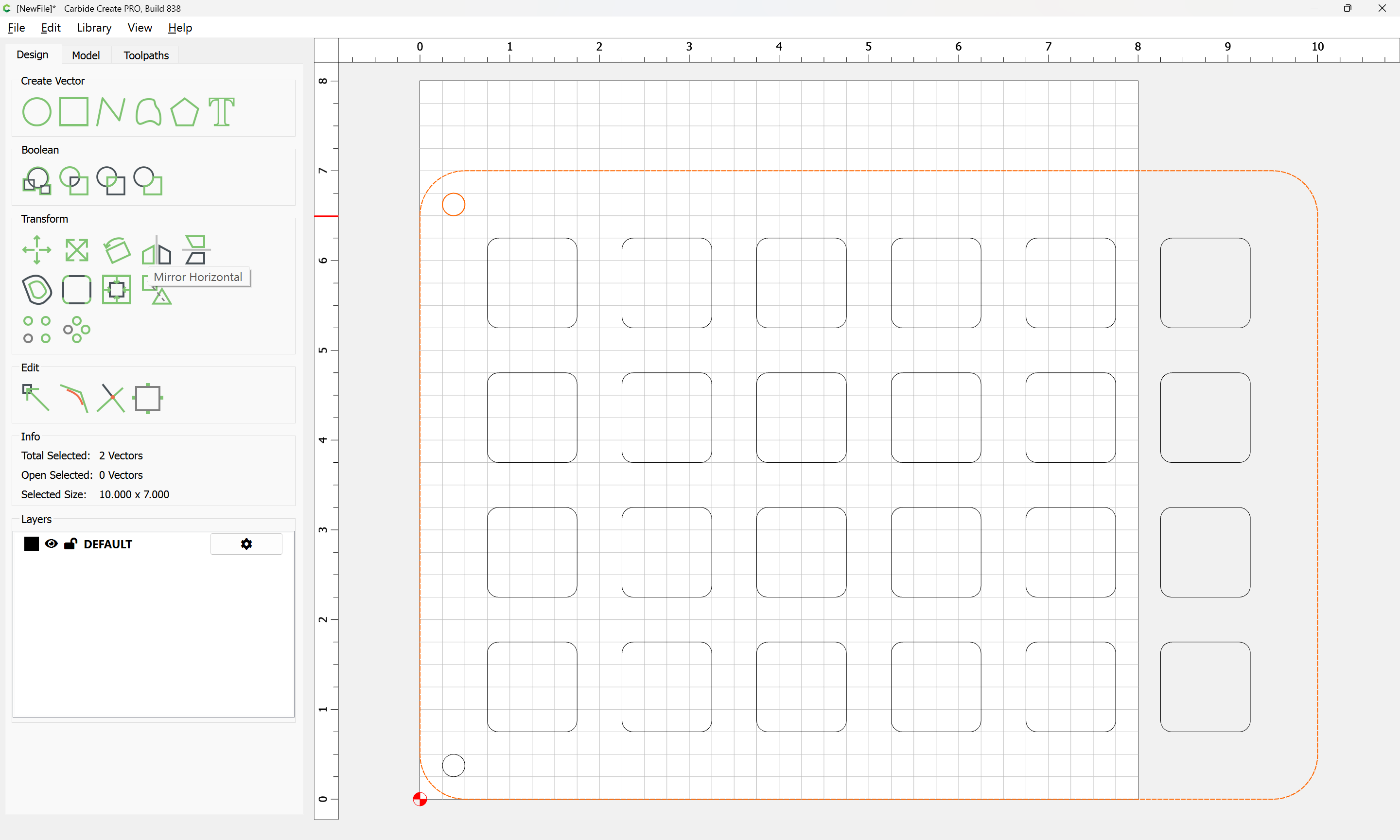Click the 'Open Selected: 0 Vectors' text
The height and width of the screenshot is (840, 1400).
82,475
